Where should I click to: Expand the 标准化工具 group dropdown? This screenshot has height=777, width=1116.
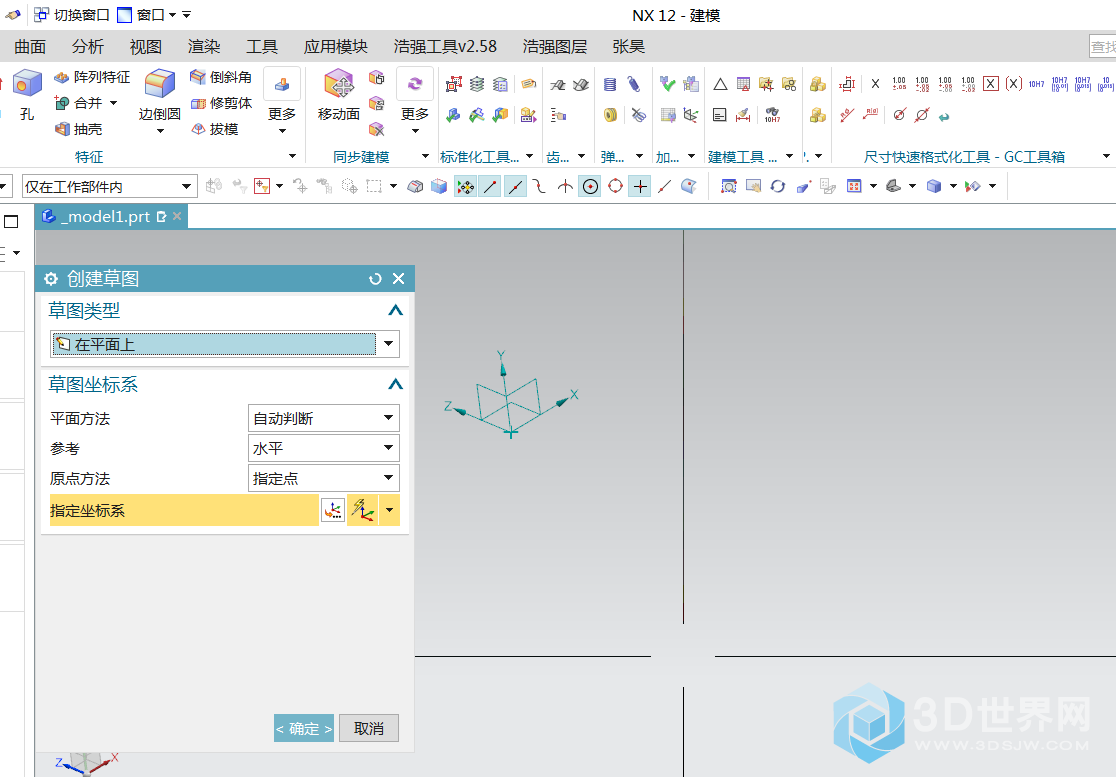[530, 157]
